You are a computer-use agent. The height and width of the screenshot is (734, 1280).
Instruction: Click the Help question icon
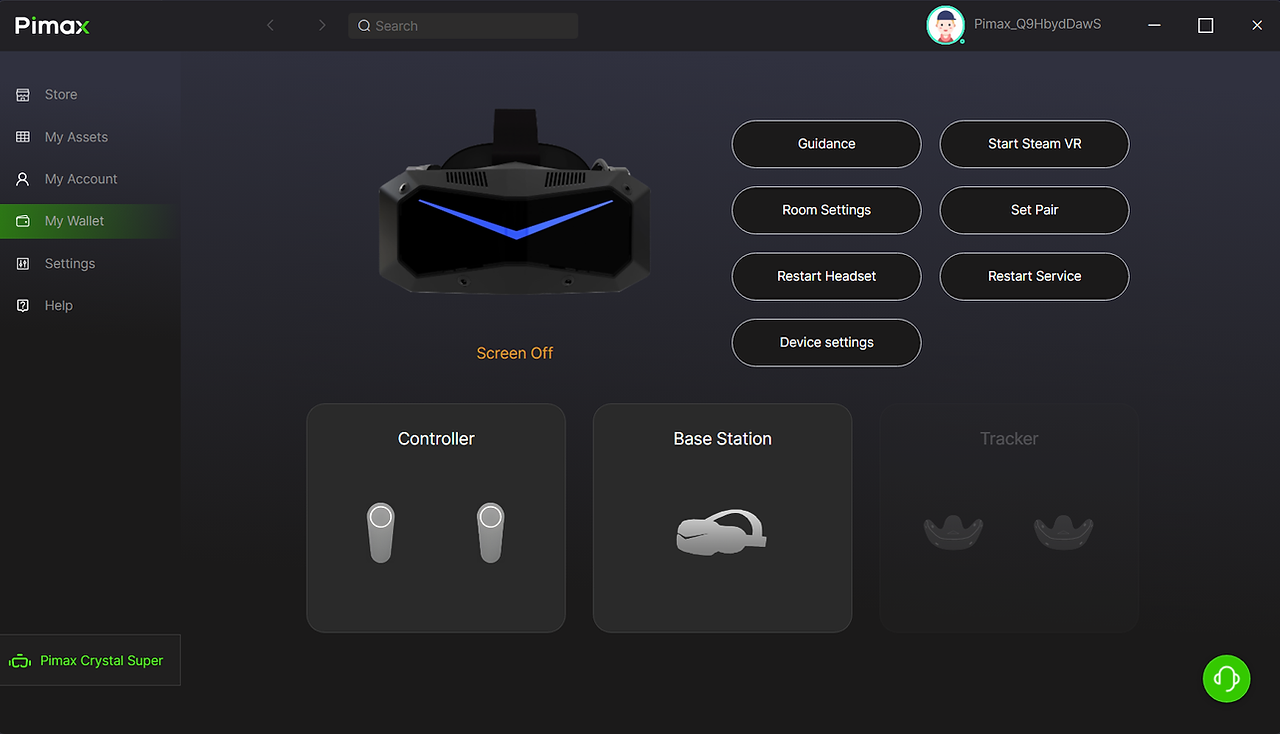tap(23, 306)
